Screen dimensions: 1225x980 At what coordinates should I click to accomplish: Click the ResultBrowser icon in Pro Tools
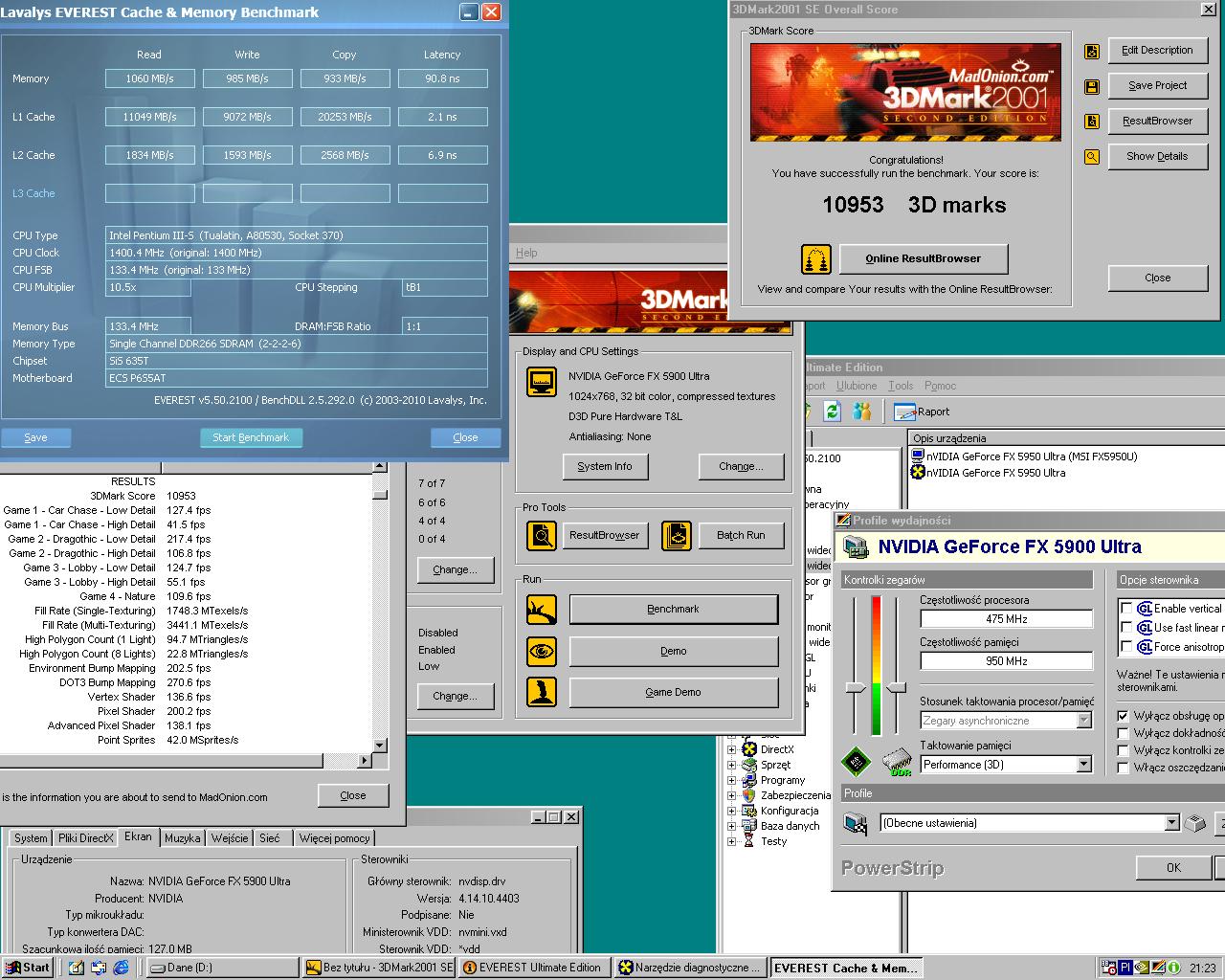(x=542, y=535)
